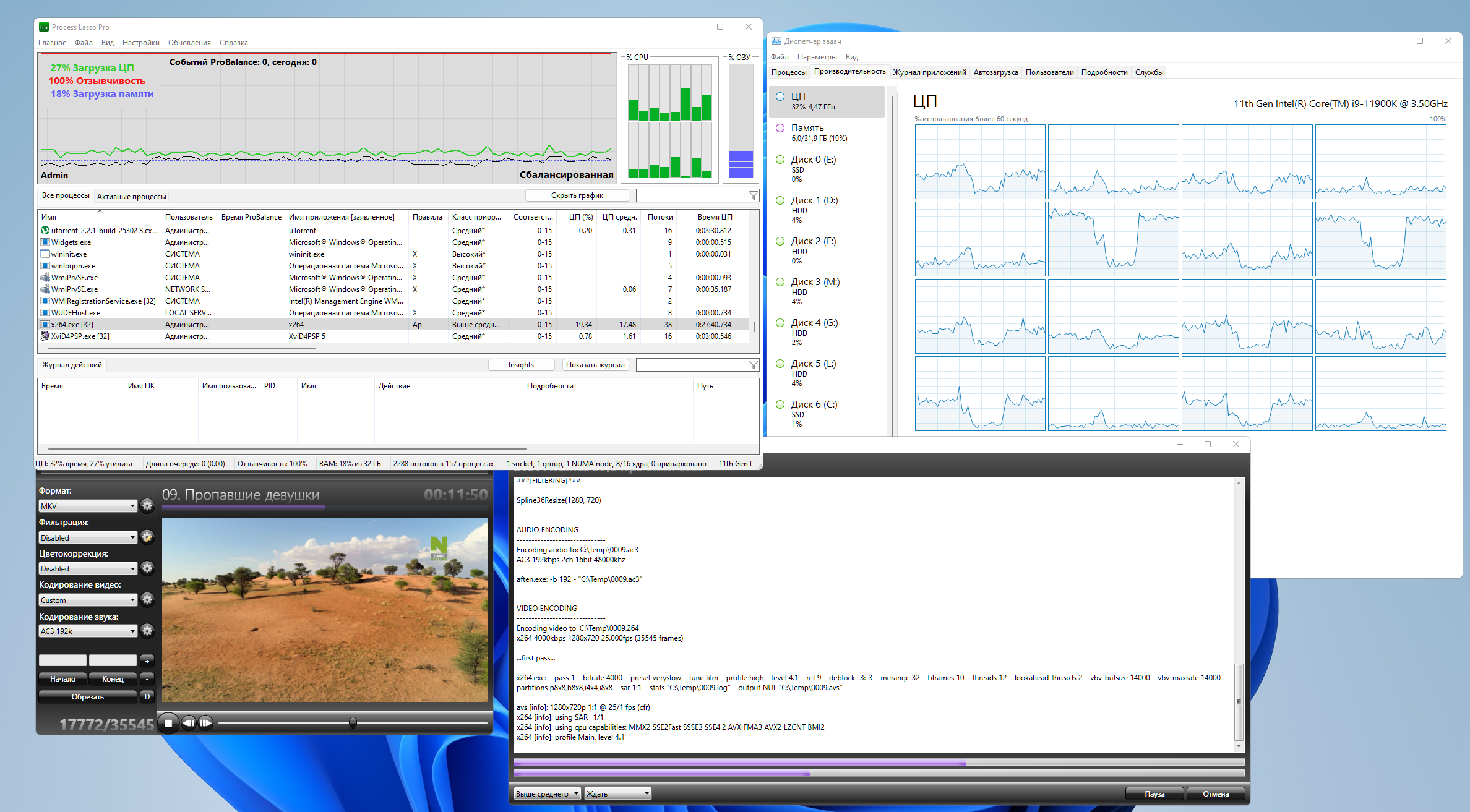Switch to Активные процессы tab
This screenshot has width=1470, height=812.
click(131, 197)
